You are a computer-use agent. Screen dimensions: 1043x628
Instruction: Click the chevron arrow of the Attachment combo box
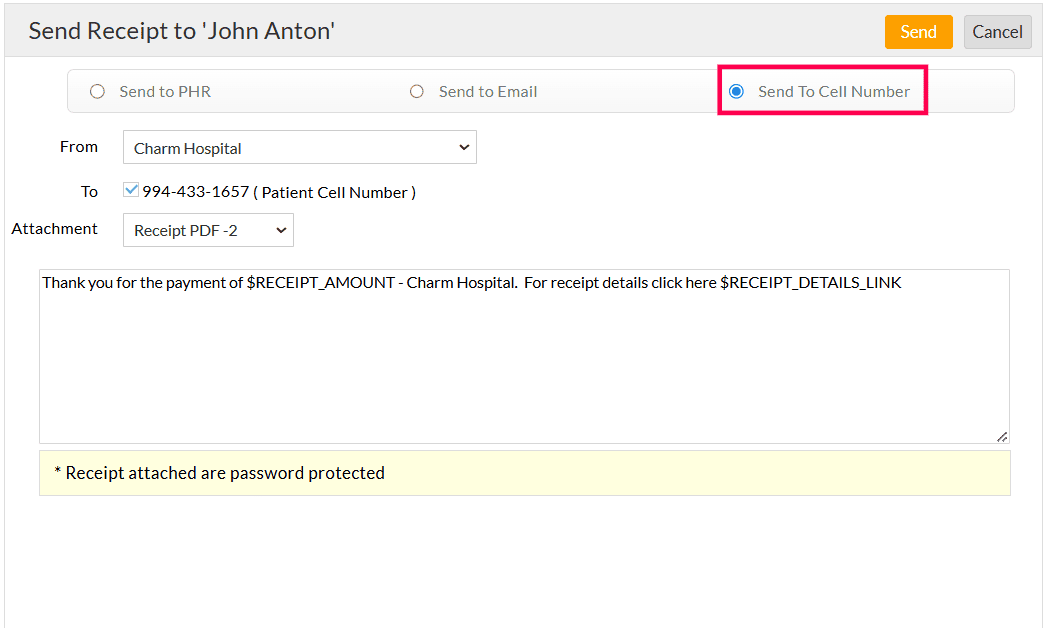[281, 231]
